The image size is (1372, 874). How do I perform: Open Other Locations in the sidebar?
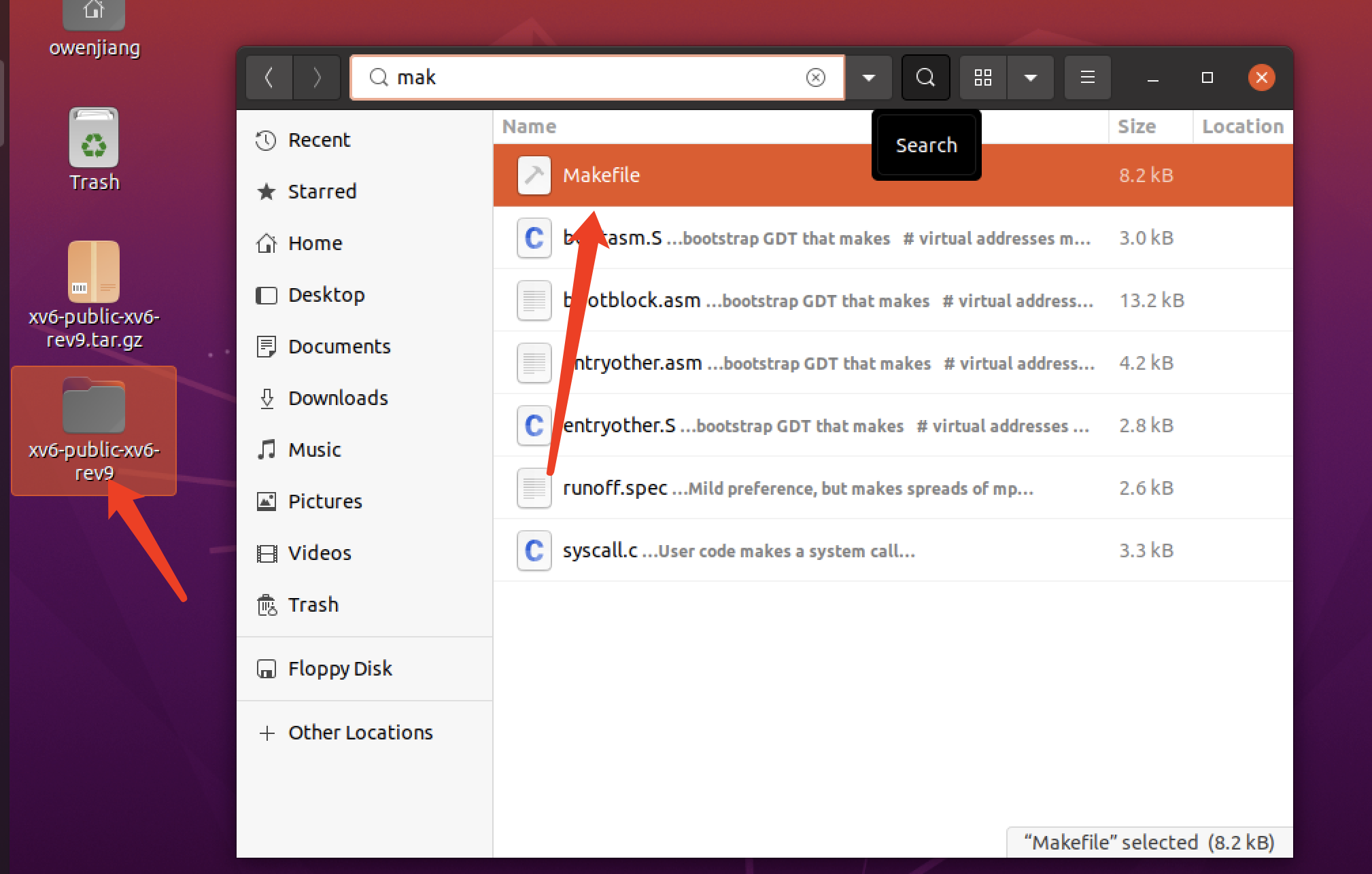tap(360, 732)
